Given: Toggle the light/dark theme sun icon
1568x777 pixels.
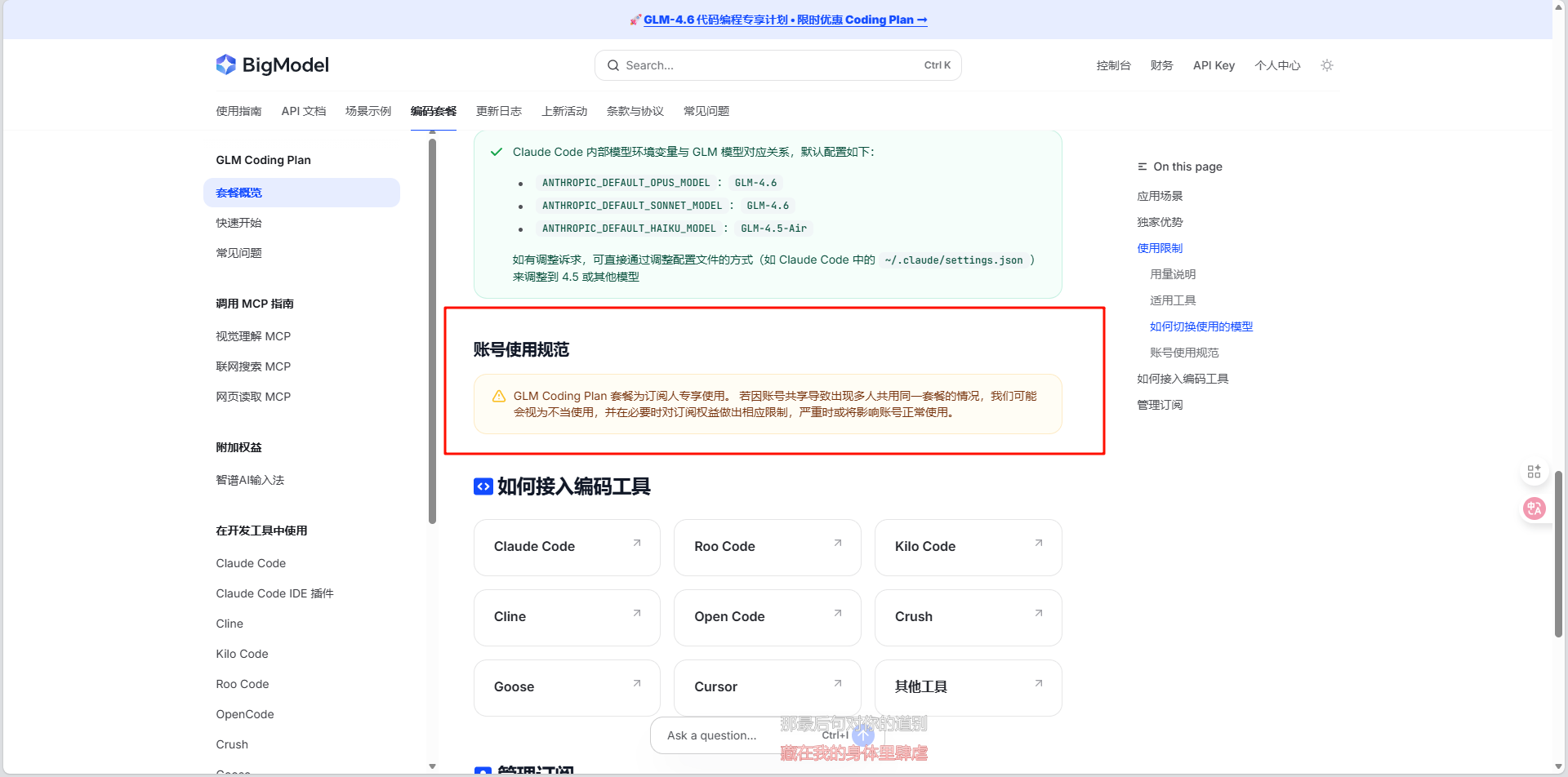Looking at the screenshot, I should [1327, 65].
